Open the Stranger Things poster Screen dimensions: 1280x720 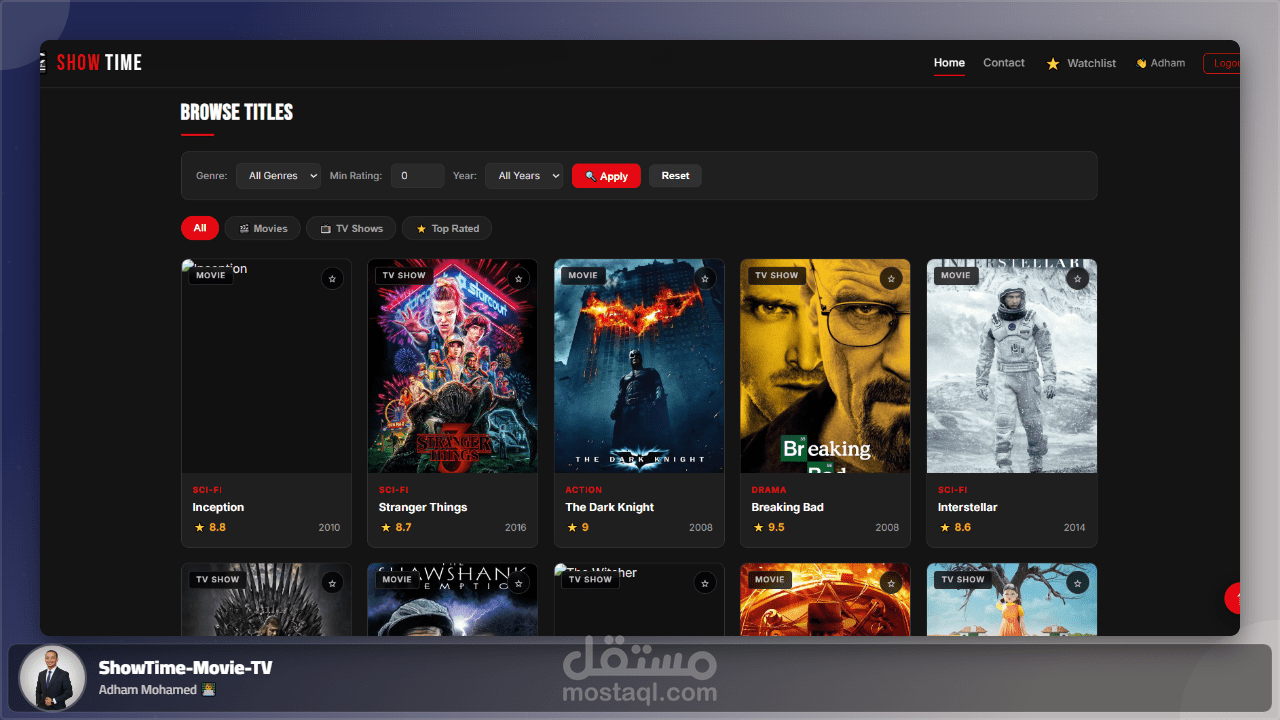click(x=452, y=366)
